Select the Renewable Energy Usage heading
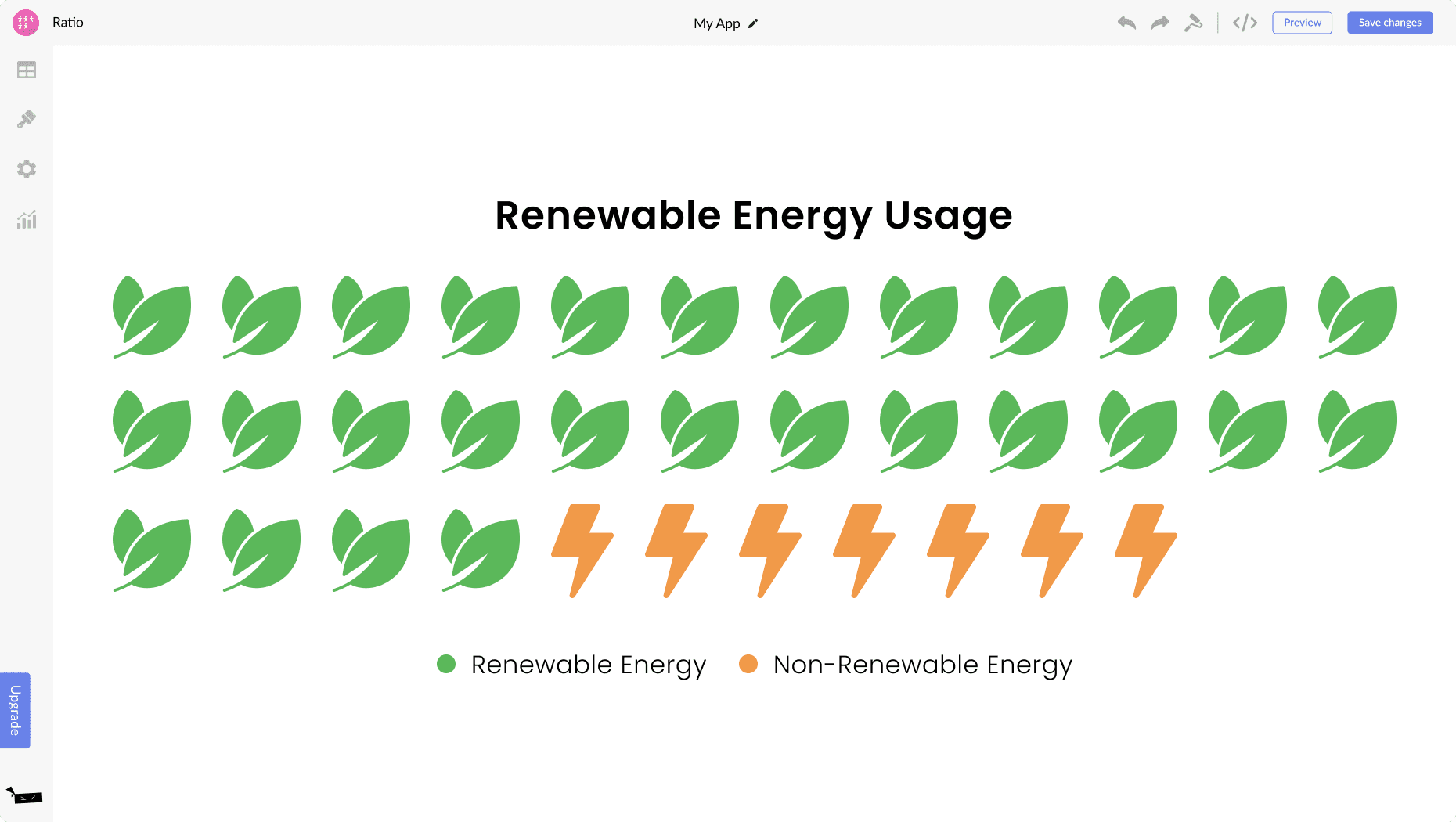Viewport: 1456px width, 822px height. coord(754,215)
